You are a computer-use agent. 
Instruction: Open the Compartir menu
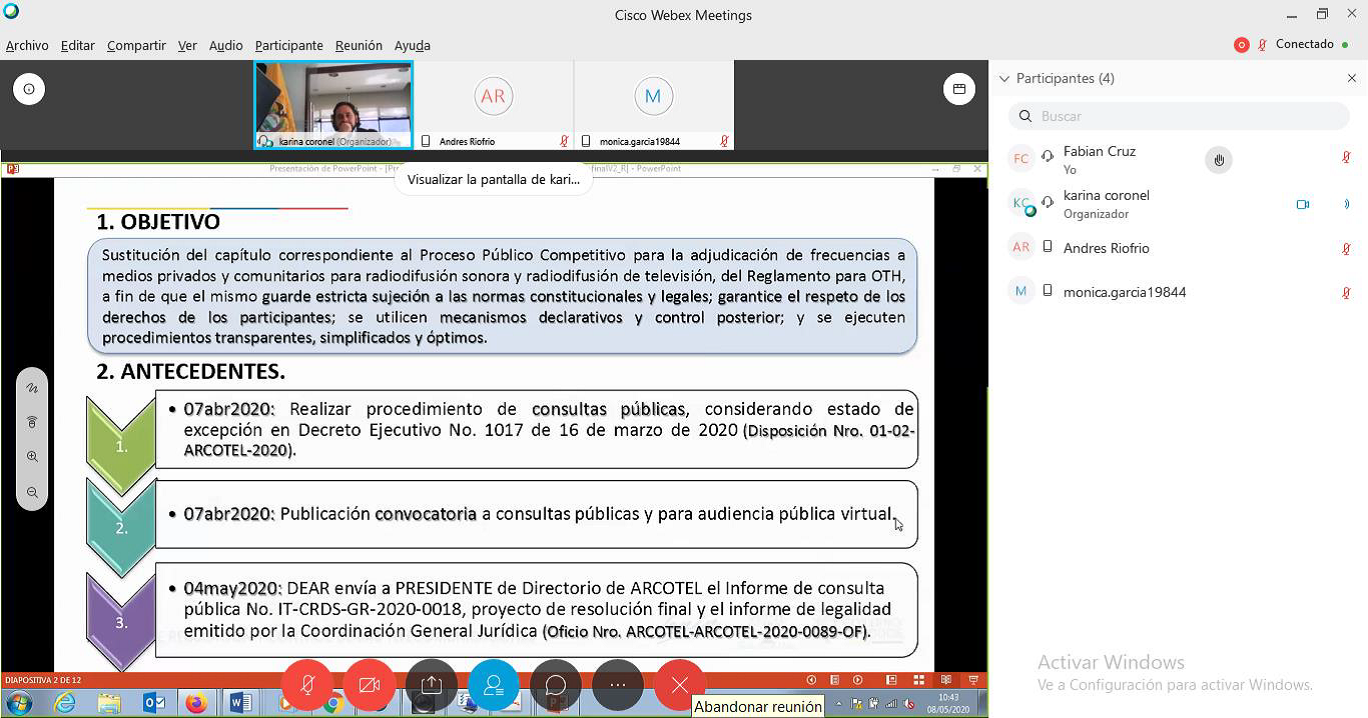136,46
